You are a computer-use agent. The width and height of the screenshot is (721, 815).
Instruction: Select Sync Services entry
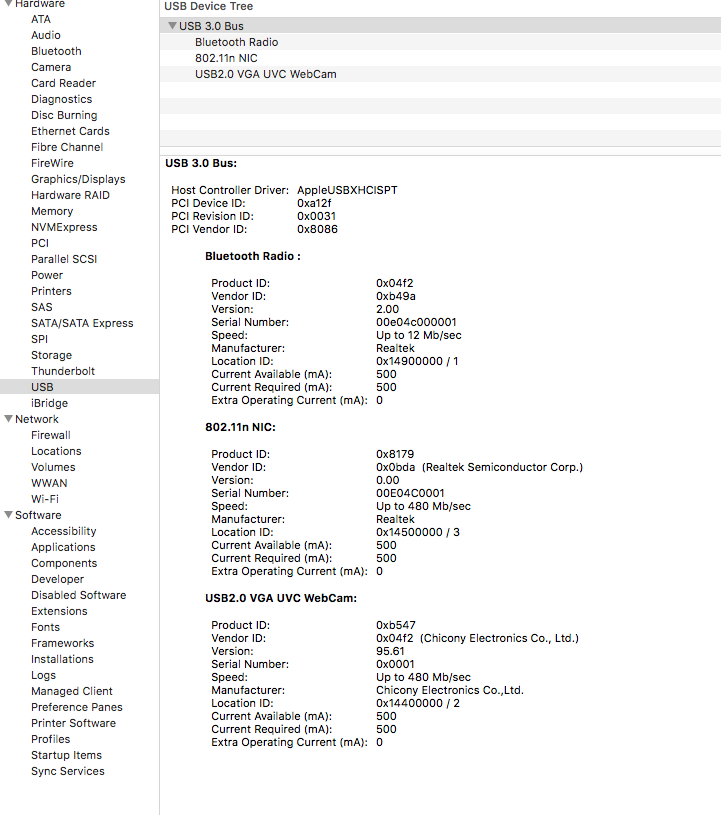[68, 771]
